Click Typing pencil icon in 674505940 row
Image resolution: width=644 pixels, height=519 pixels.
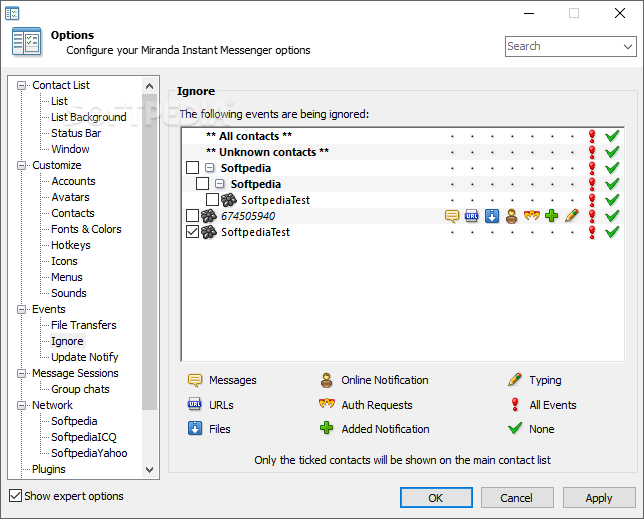pyautogui.click(x=571, y=216)
